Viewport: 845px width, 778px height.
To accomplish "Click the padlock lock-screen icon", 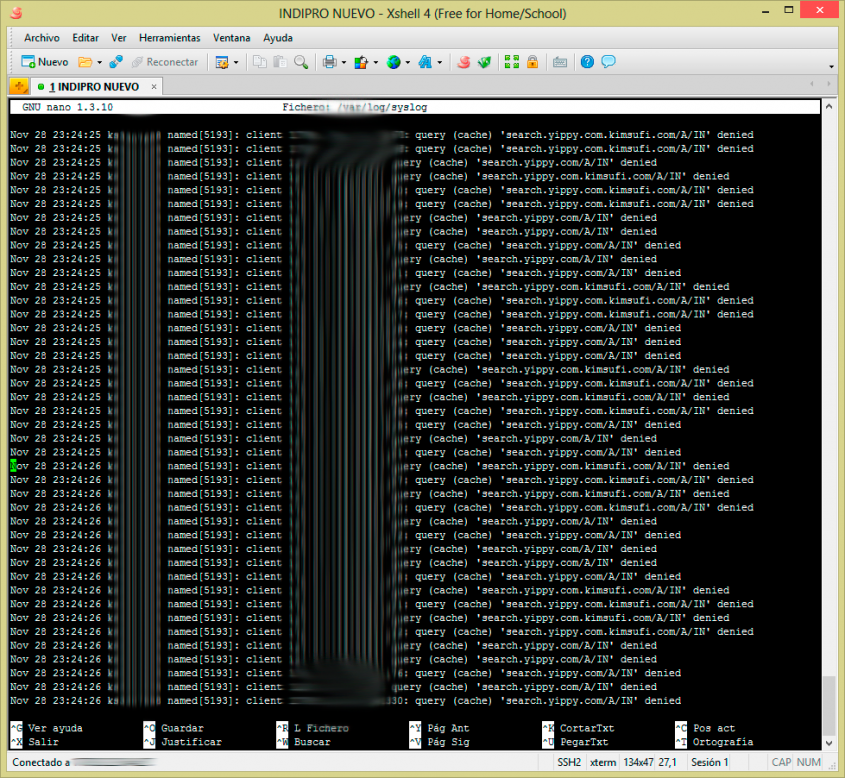I will tap(532, 62).
